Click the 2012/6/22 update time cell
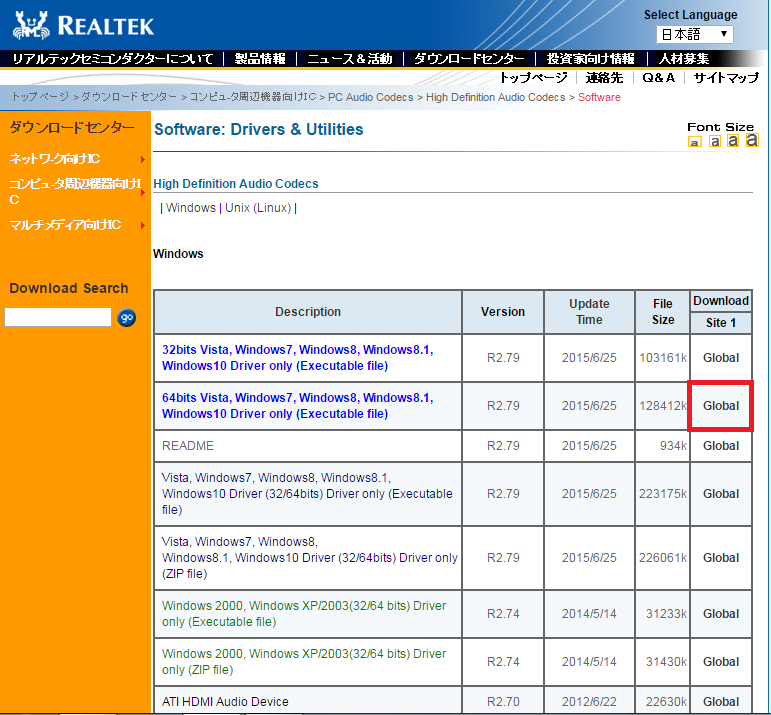The height and width of the screenshot is (715, 771). tap(589, 702)
